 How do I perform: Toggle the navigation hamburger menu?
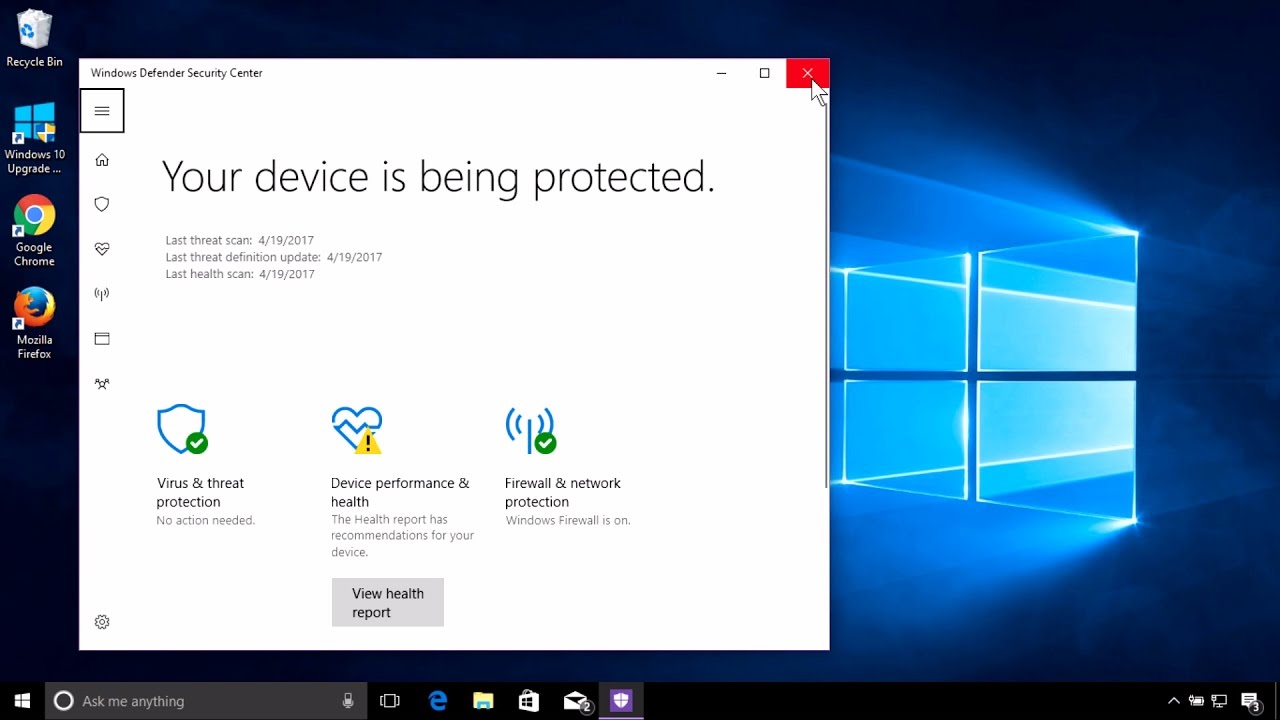pyautogui.click(x=101, y=110)
